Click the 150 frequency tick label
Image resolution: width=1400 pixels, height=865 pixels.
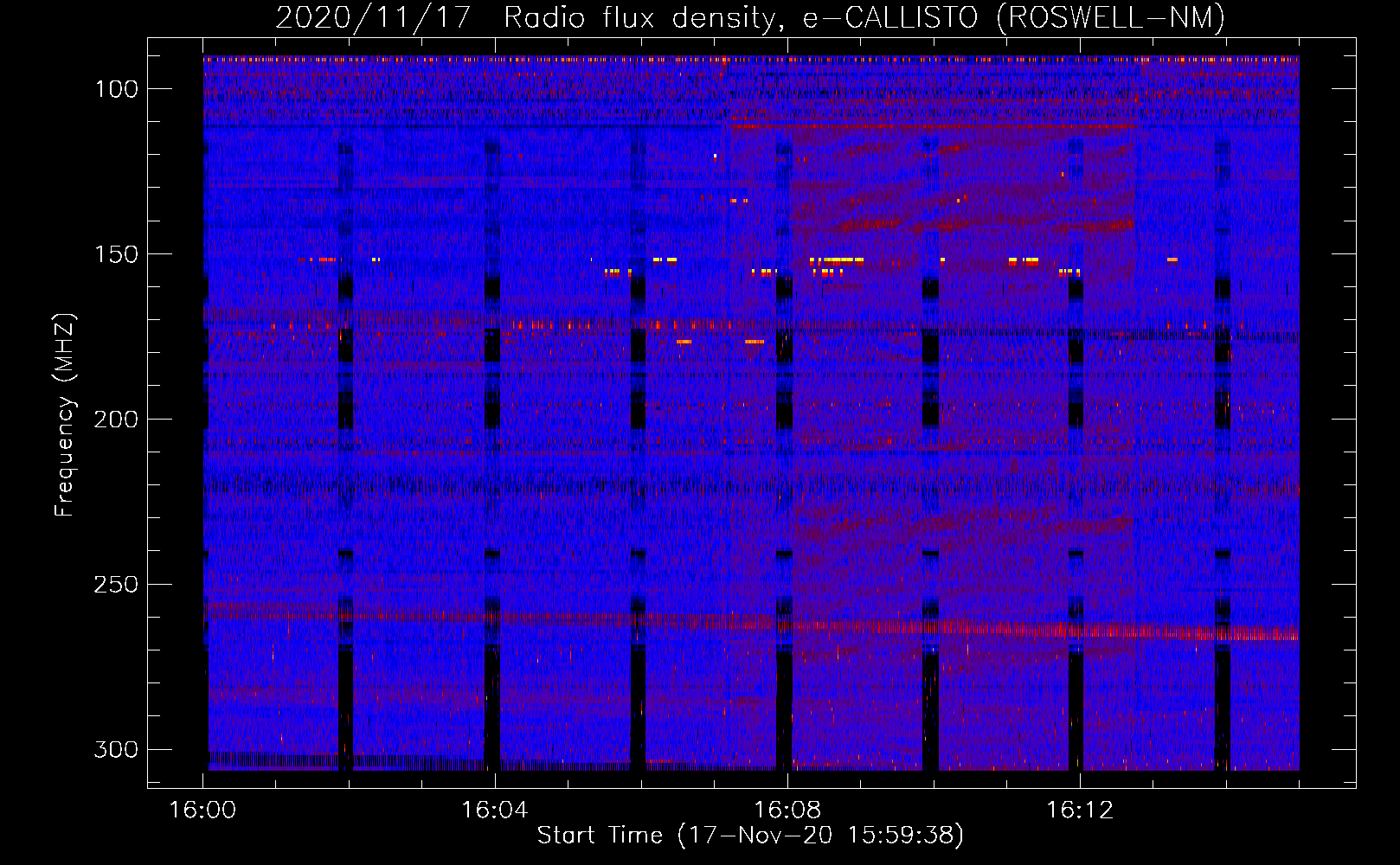tap(115, 254)
